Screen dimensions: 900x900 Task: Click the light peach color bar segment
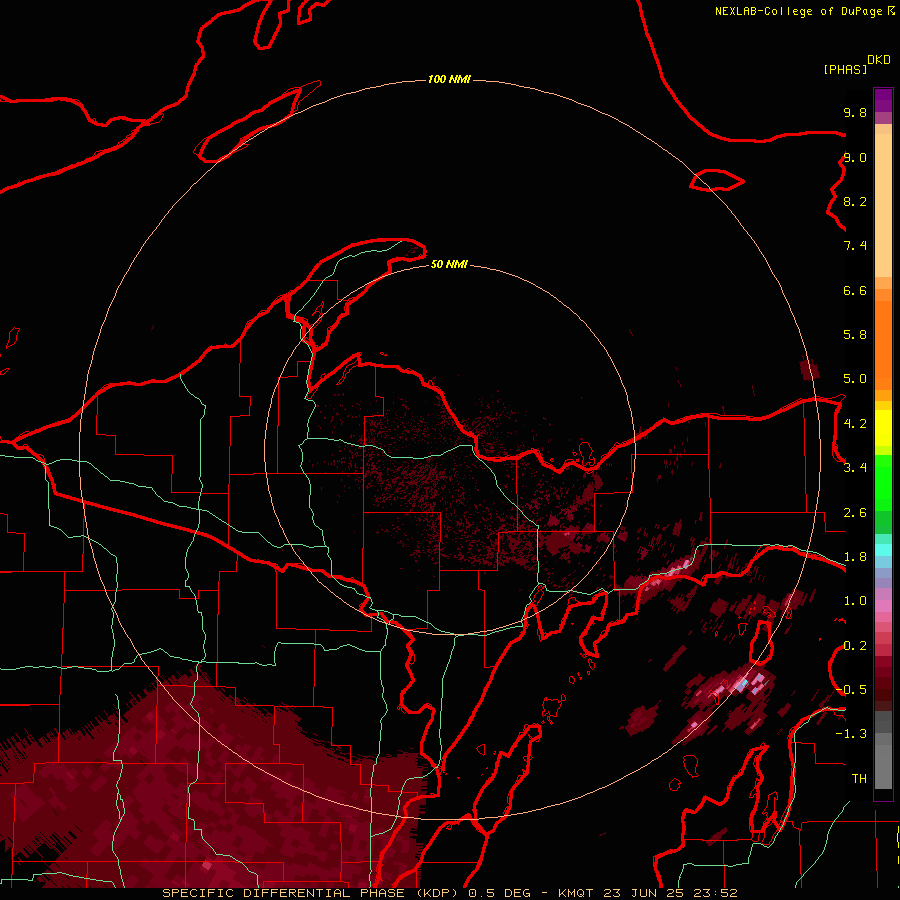click(x=883, y=205)
